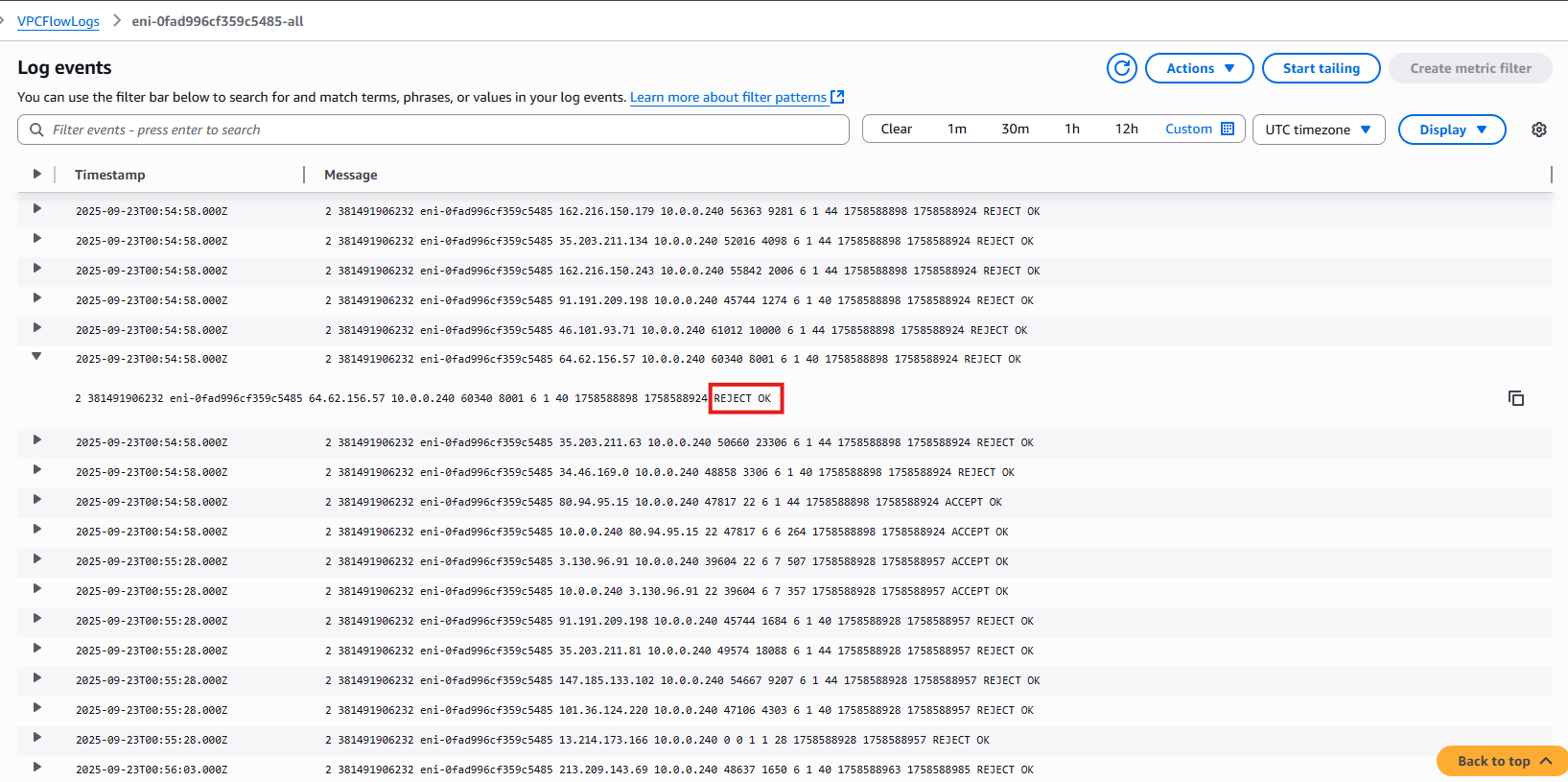Click the external link icon beside filter patterns
The image size is (1568, 782).
(x=837, y=97)
